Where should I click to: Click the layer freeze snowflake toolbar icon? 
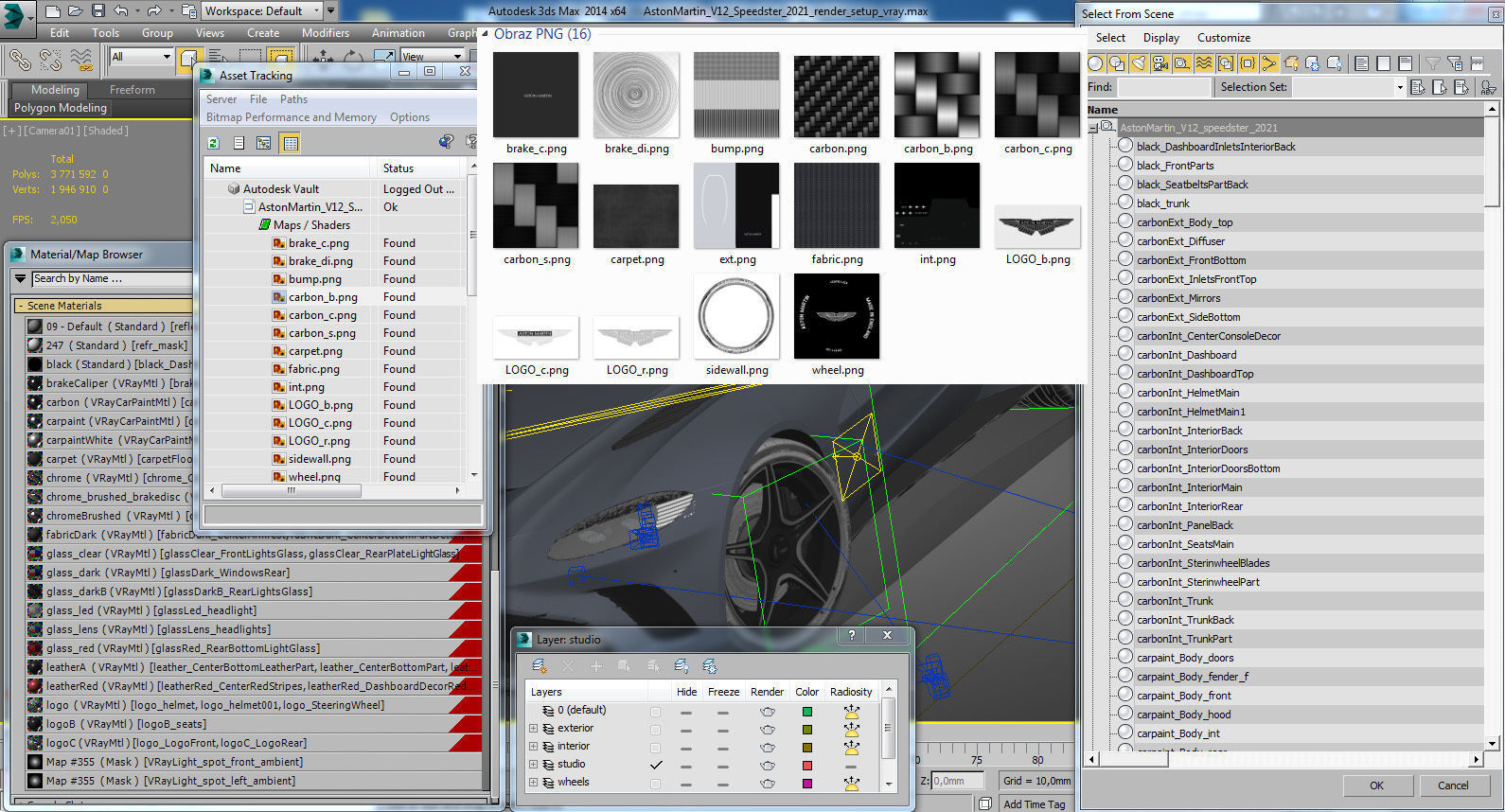point(710,666)
